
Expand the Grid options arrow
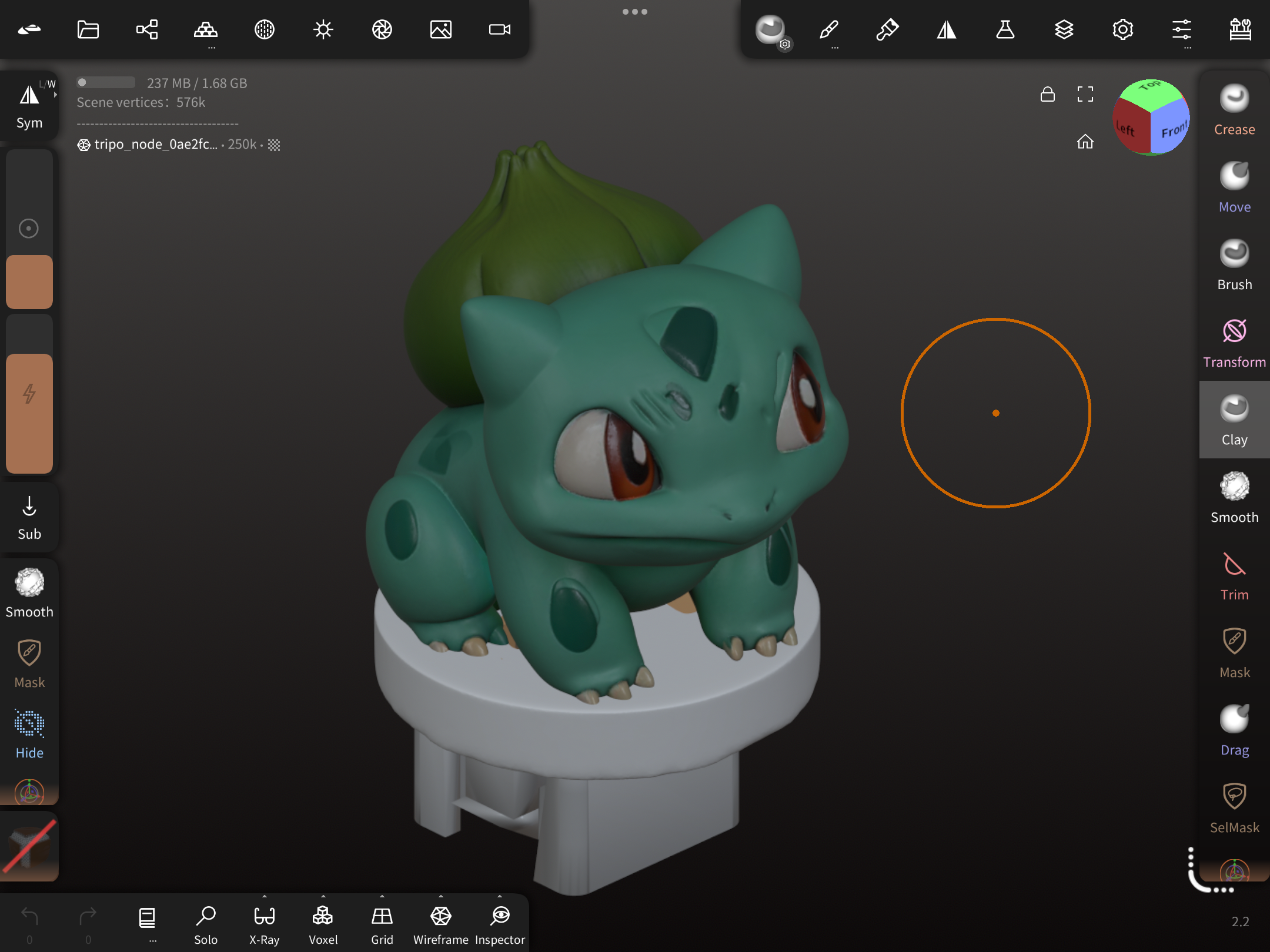click(382, 897)
